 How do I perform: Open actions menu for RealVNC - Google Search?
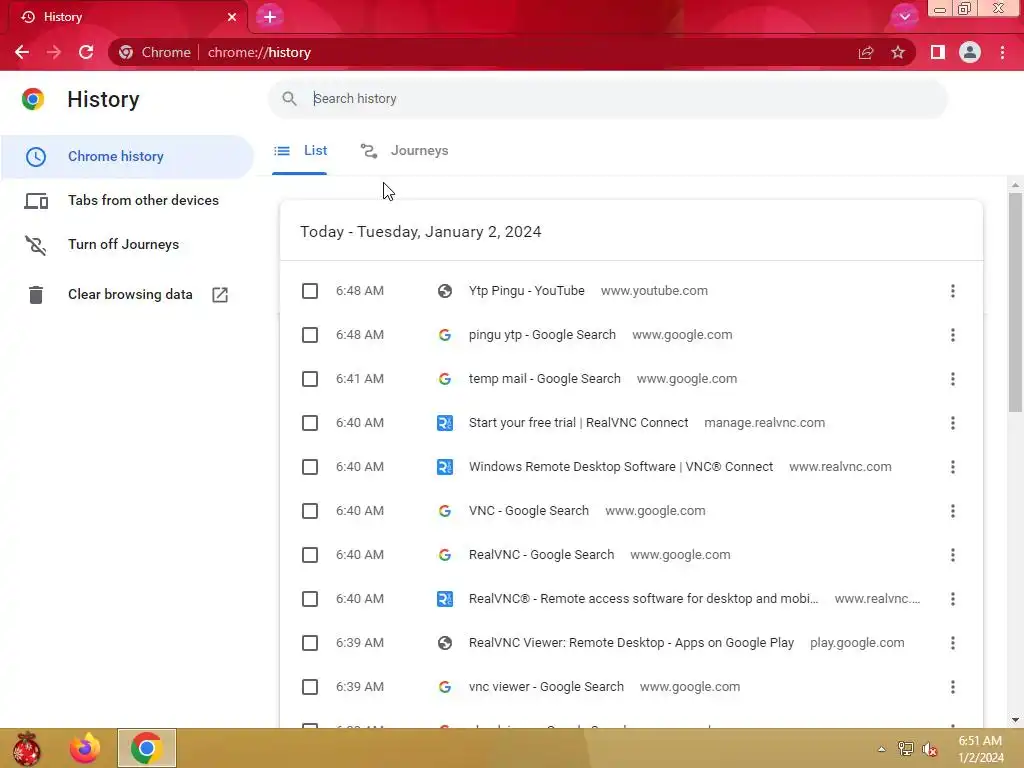(953, 555)
